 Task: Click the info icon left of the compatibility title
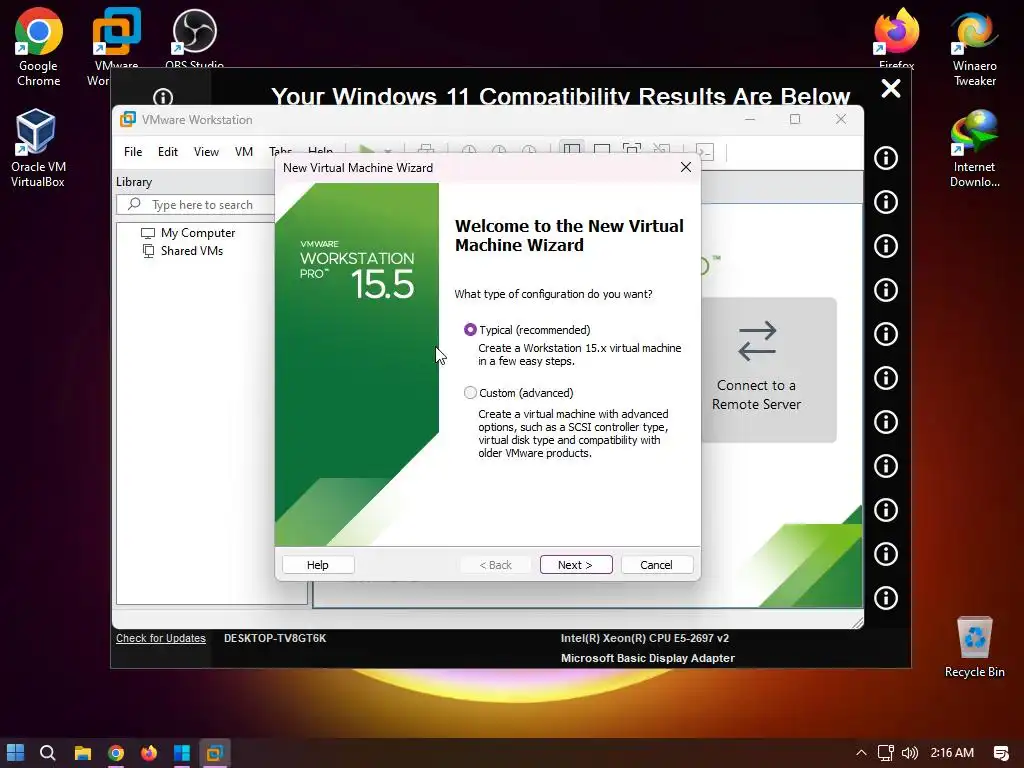(x=163, y=97)
